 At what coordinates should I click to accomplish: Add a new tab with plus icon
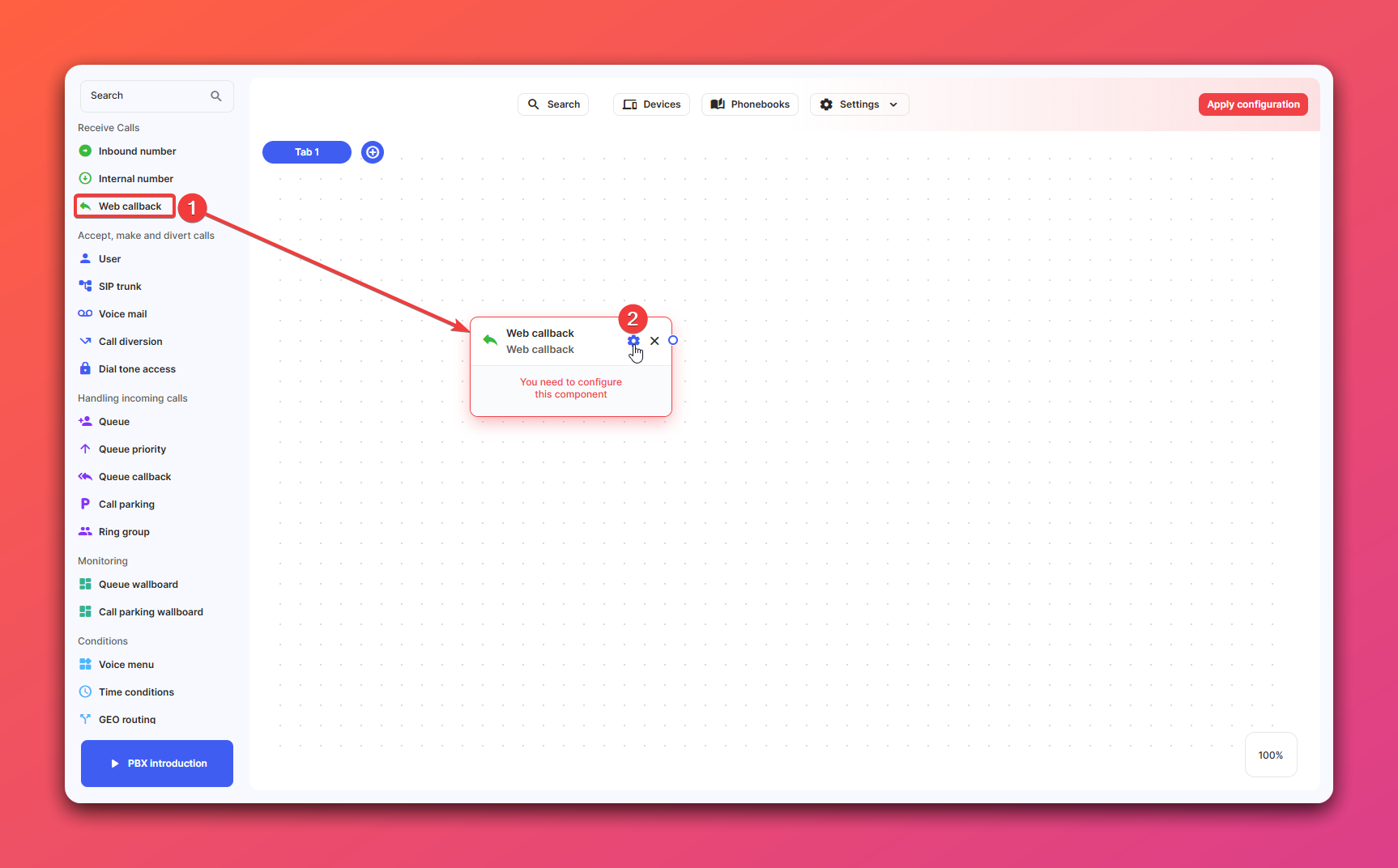pyautogui.click(x=373, y=152)
